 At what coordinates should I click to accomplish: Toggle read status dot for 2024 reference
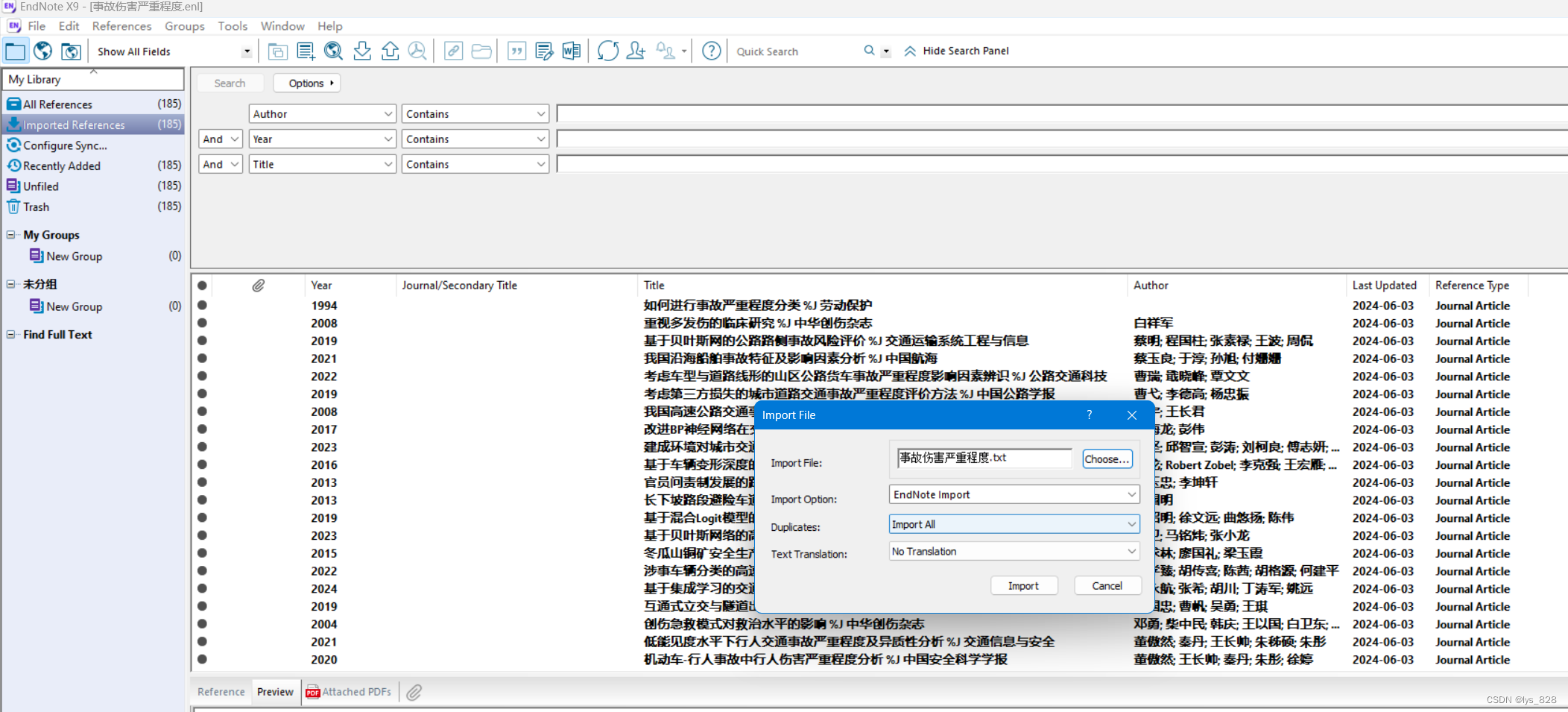tap(202, 588)
